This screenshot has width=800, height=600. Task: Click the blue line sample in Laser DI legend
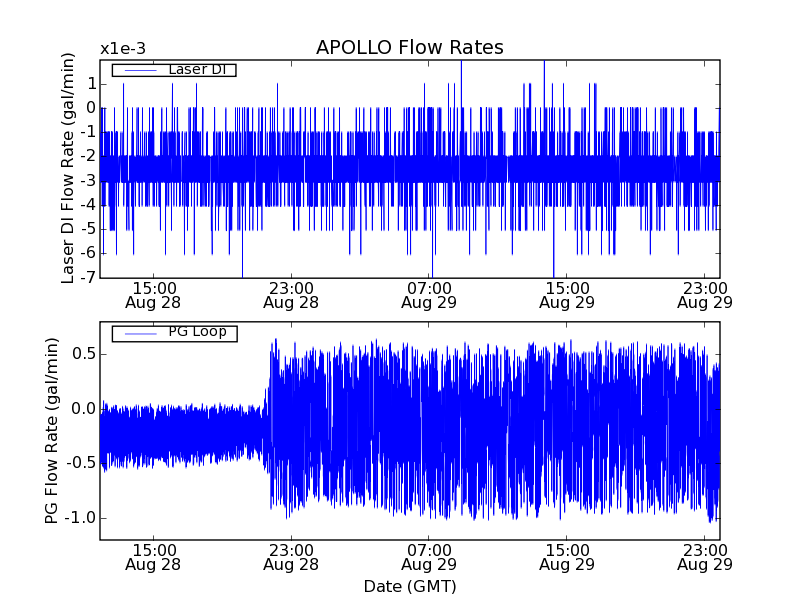click(x=140, y=70)
